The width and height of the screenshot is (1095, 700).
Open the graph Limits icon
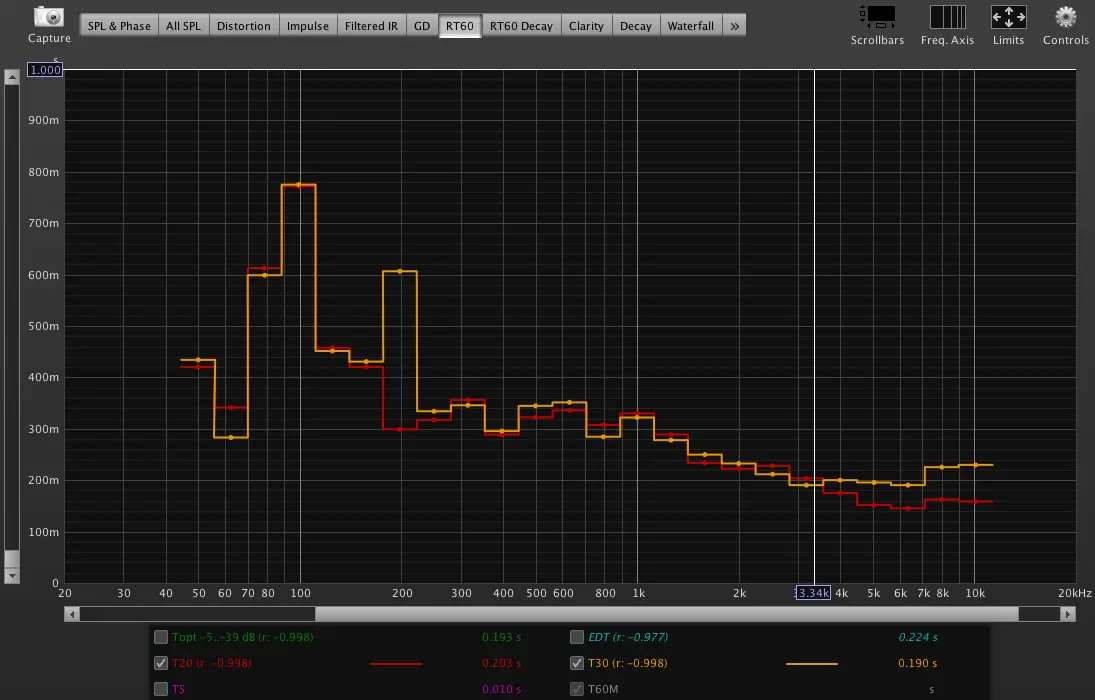1008,17
